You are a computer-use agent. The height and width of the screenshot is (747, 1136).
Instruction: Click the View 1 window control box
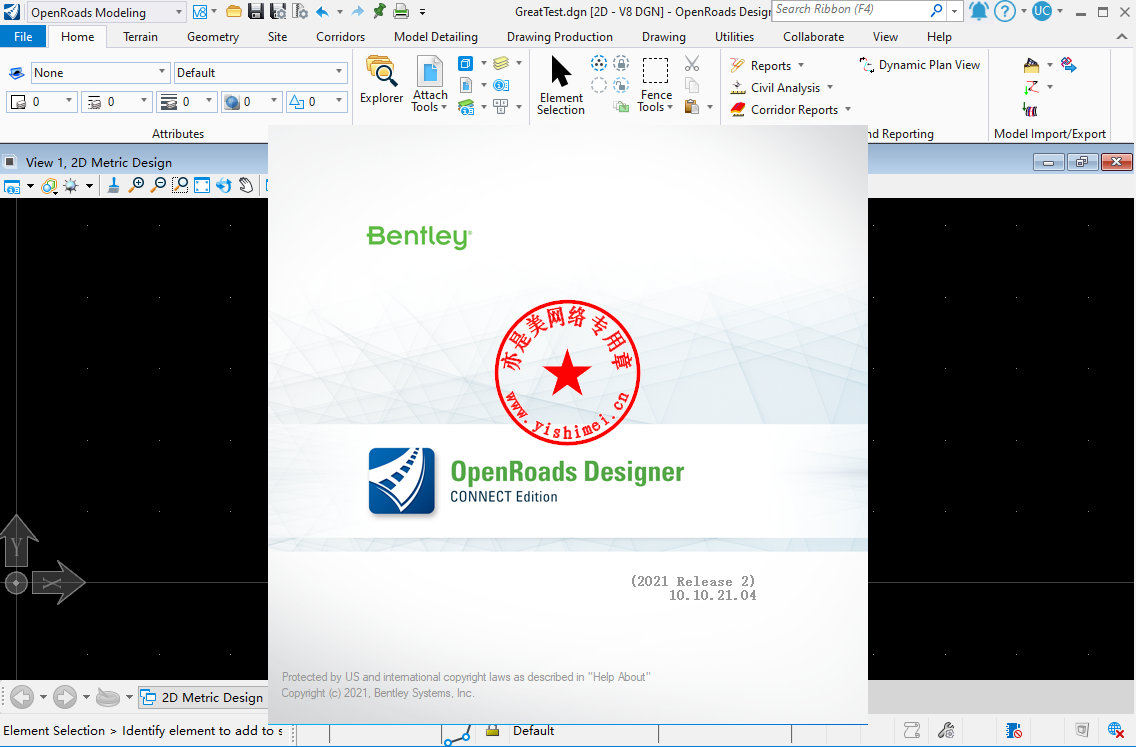[10, 162]
